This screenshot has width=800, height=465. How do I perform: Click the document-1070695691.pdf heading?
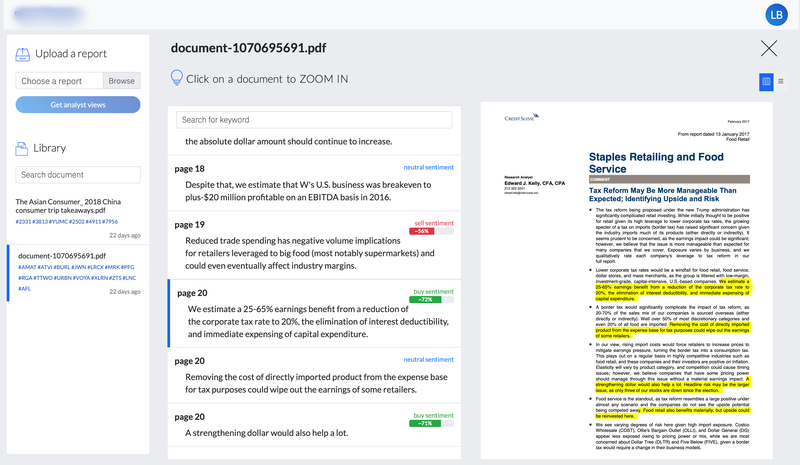click(x=248, y=48)
